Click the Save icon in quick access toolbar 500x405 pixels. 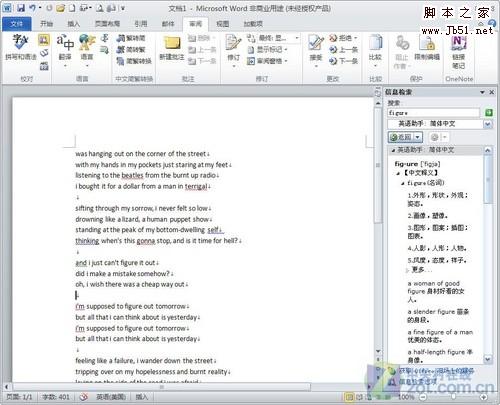21,8
